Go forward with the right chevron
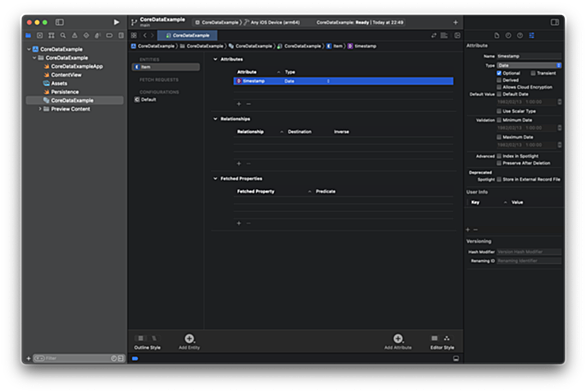The height and width of the screenshot is (392, 586). (x=152, y=36)
